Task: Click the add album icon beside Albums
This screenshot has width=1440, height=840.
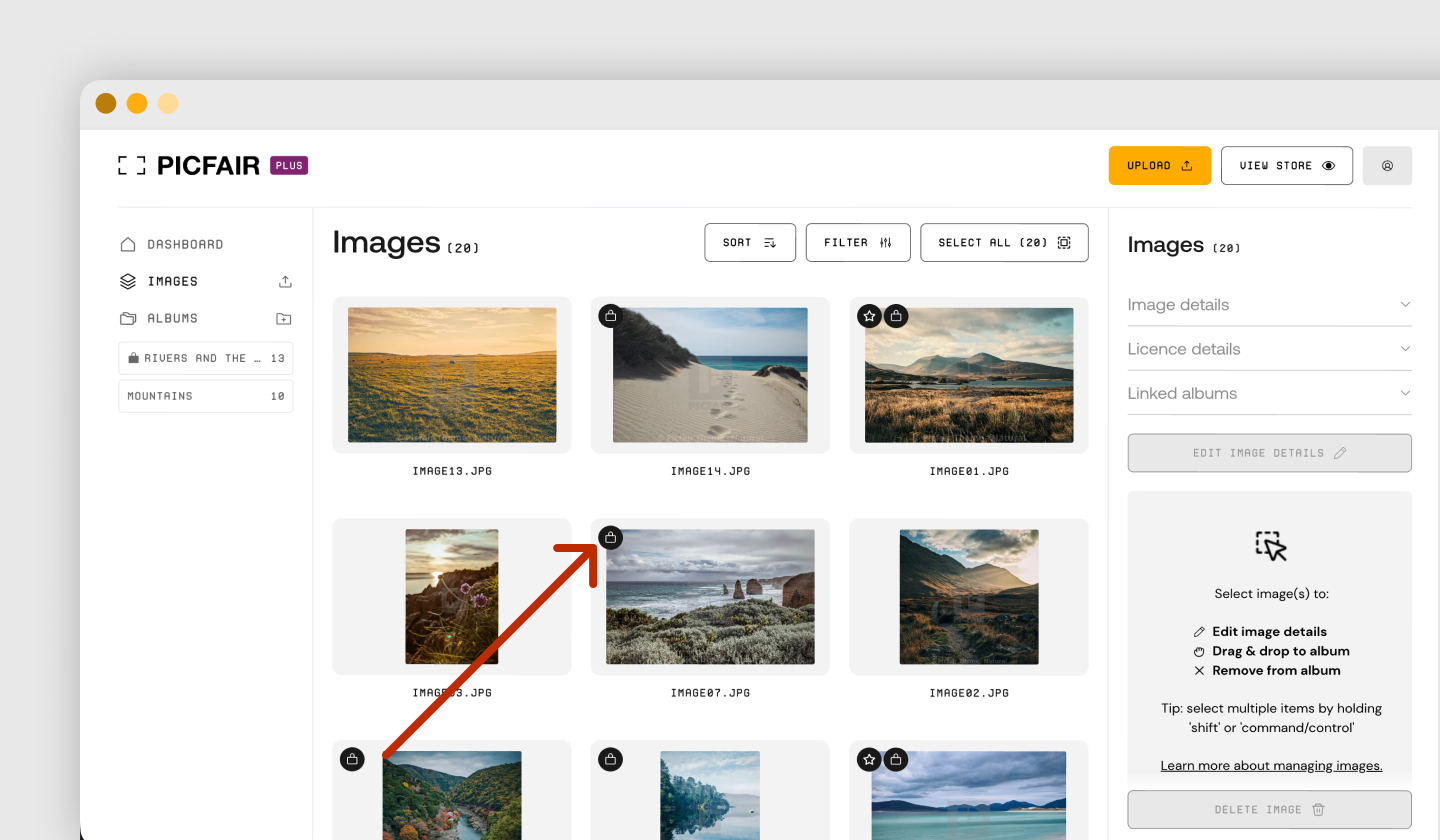Action: click(x=284, y=319)
